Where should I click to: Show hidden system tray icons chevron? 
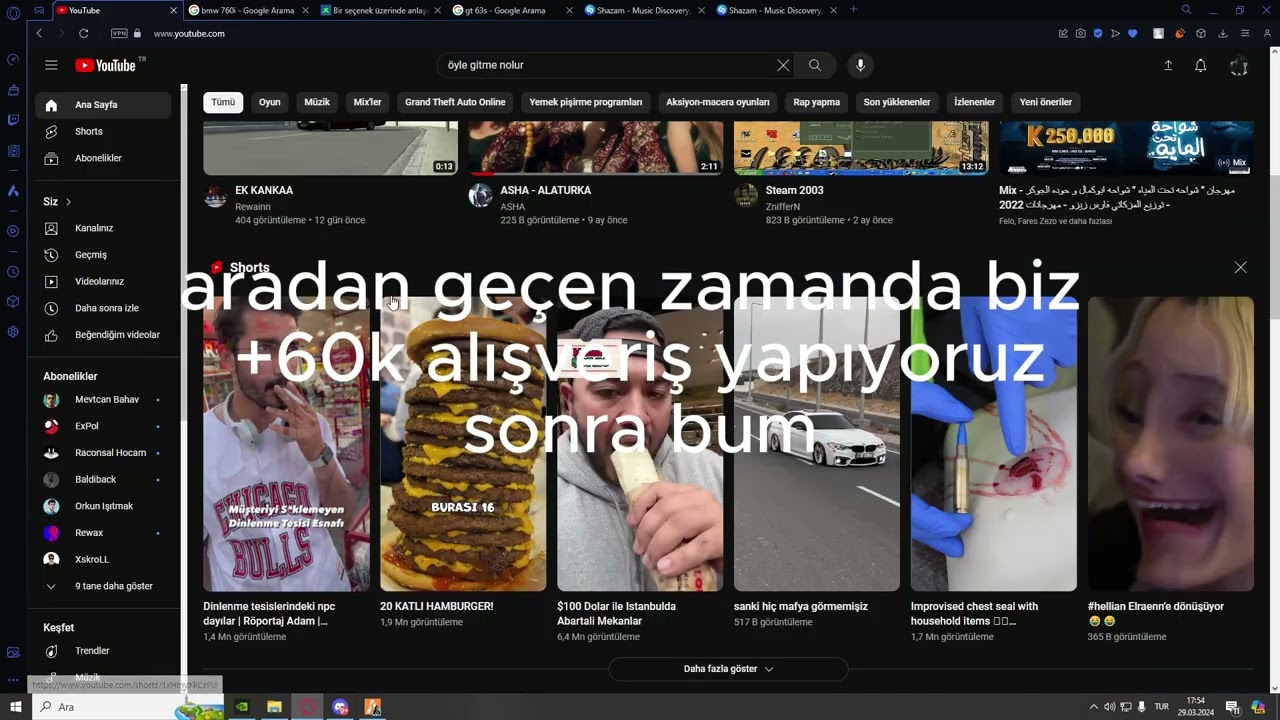tap(1093, 707)
